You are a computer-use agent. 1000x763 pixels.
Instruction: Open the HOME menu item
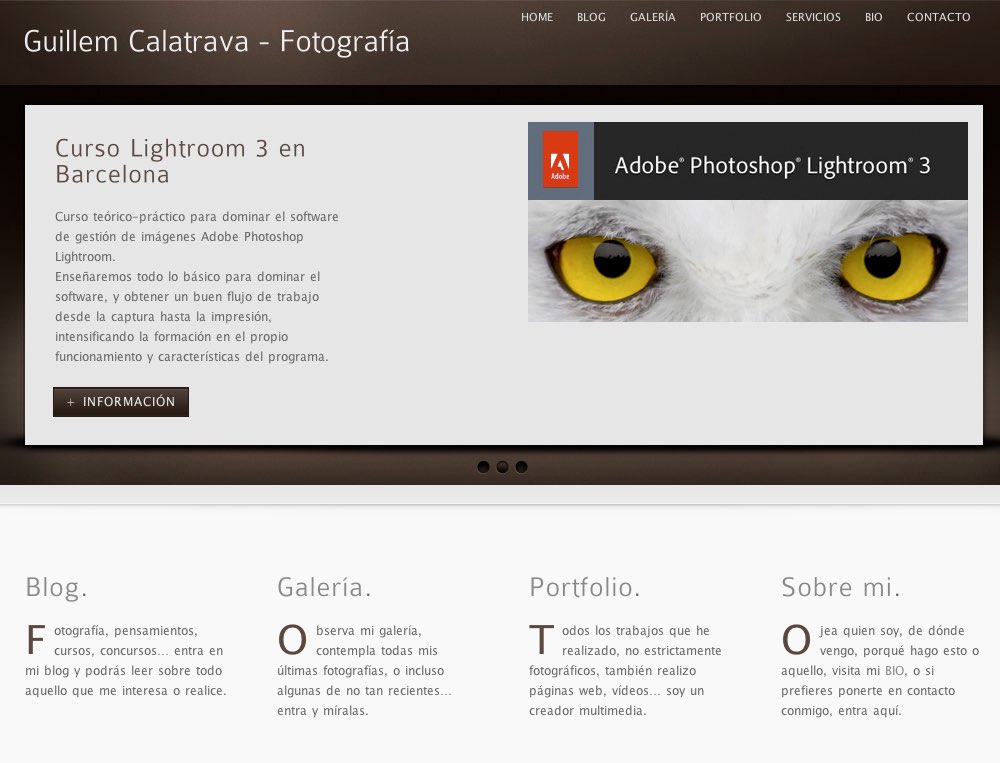537,17
